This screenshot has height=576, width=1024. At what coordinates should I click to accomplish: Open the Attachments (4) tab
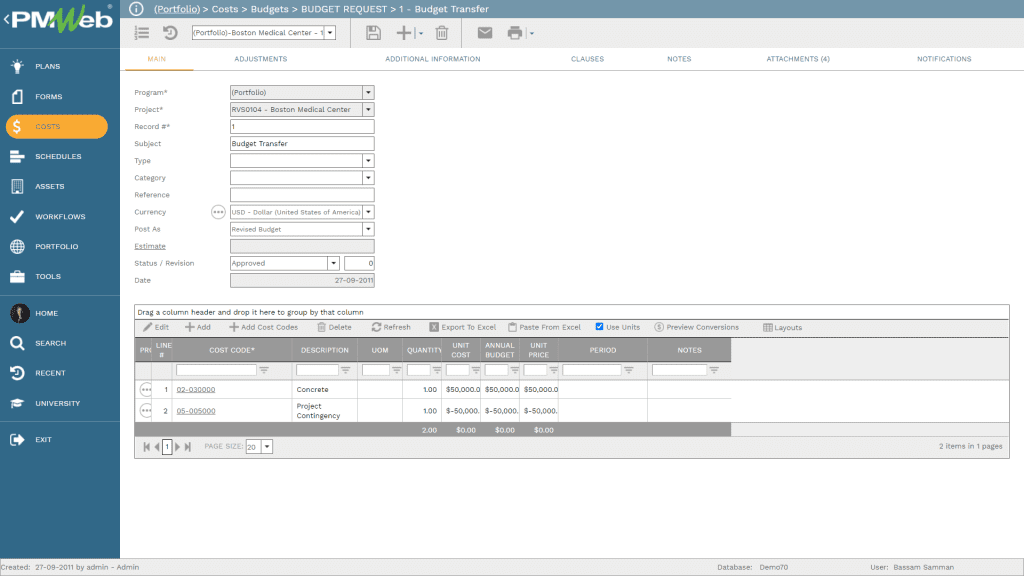pyautogui.click(x=797, y=59)
